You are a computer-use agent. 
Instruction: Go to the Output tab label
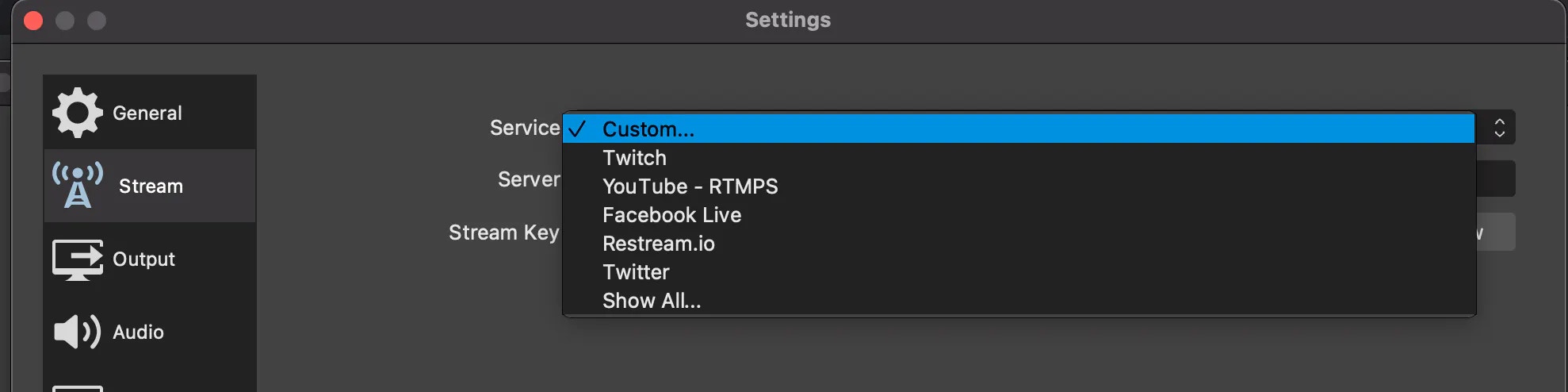(143, 259)
